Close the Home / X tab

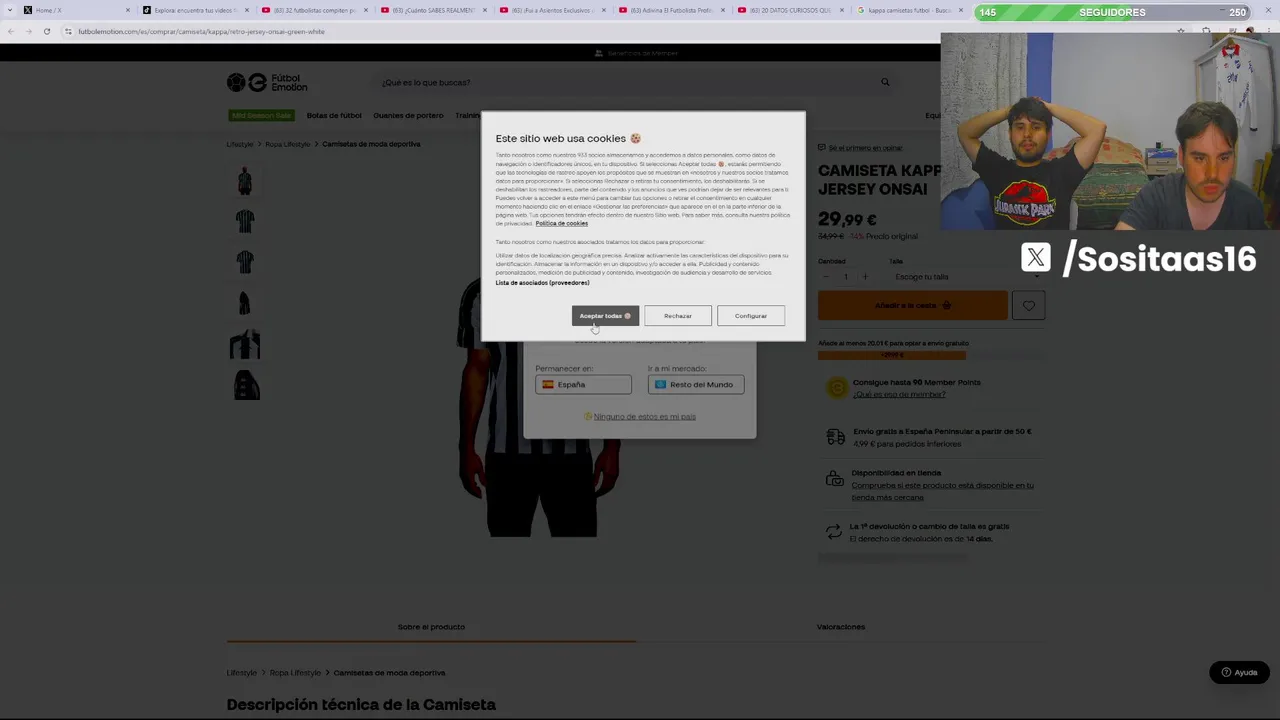click(128, 10)
